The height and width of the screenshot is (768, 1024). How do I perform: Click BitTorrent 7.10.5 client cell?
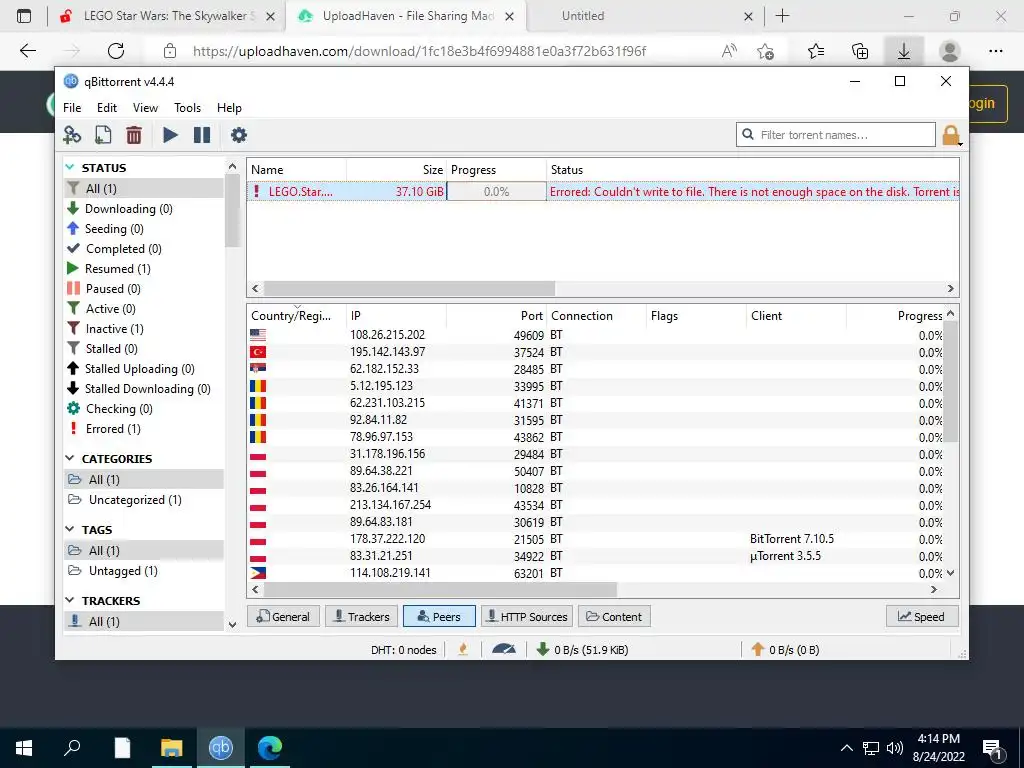tap(792, 539)
